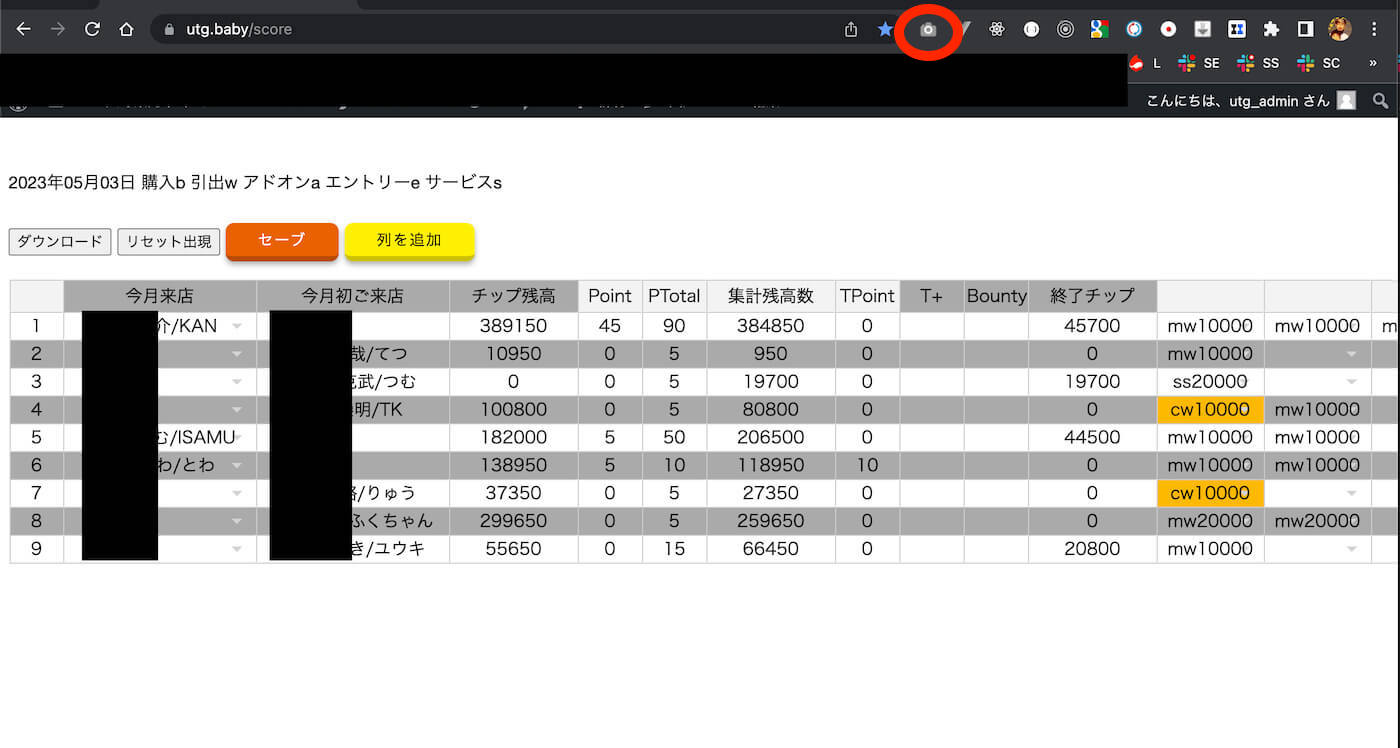Open the profile avatar in Chrome toolbar
Viewport: 1400px width, 748px height.
tap(1339, 30)
